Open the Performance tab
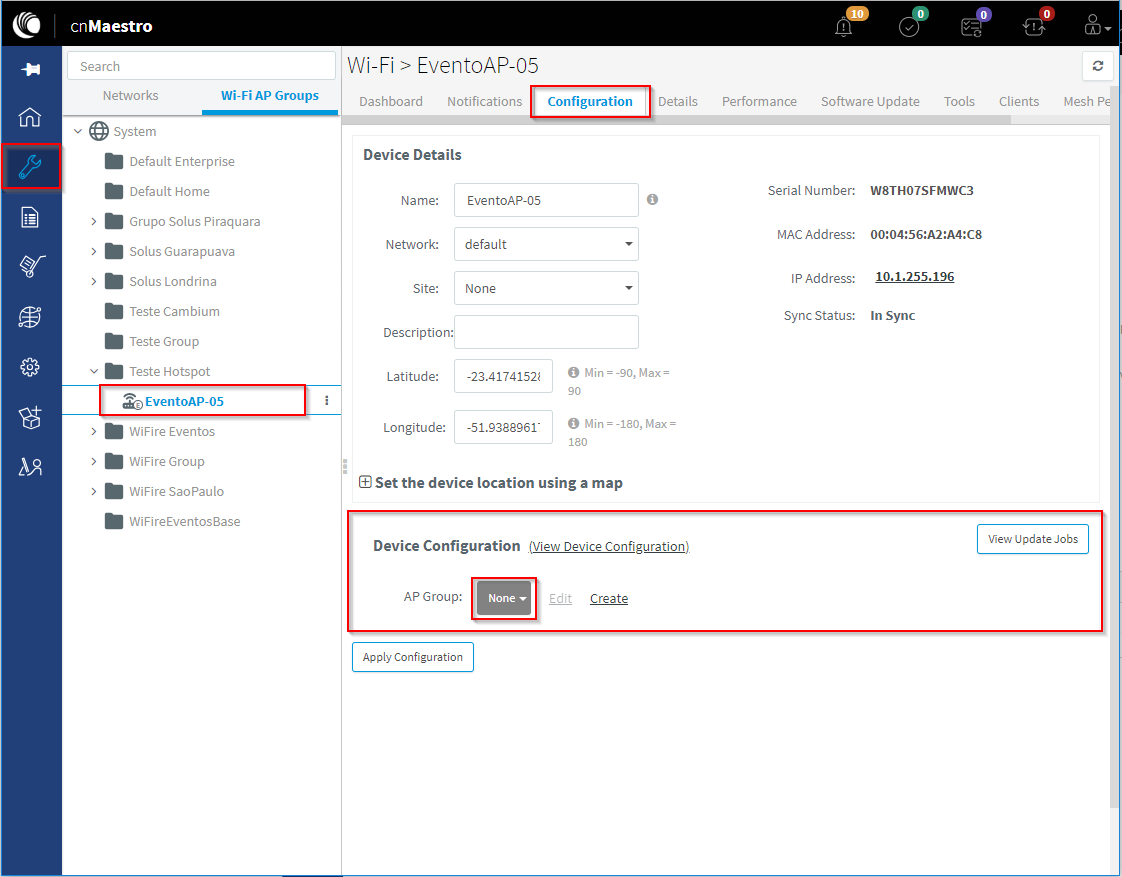Screen dimensions: 1122x877 click(759, 102)
